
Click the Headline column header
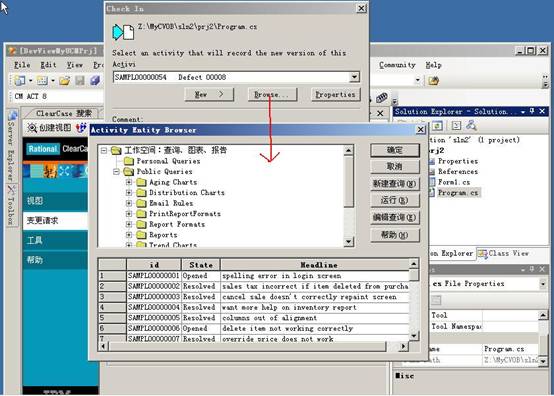click(x=315, y=265)
